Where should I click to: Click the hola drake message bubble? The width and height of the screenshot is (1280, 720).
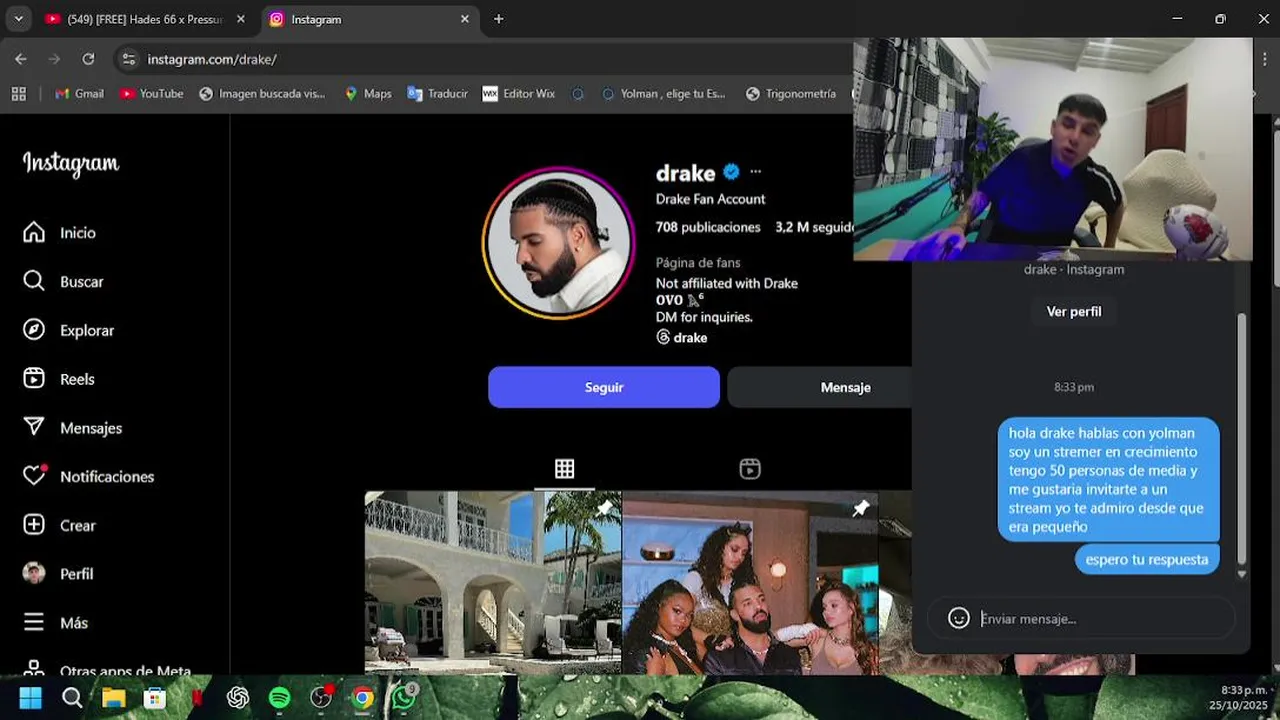(x=1108, y=480)
